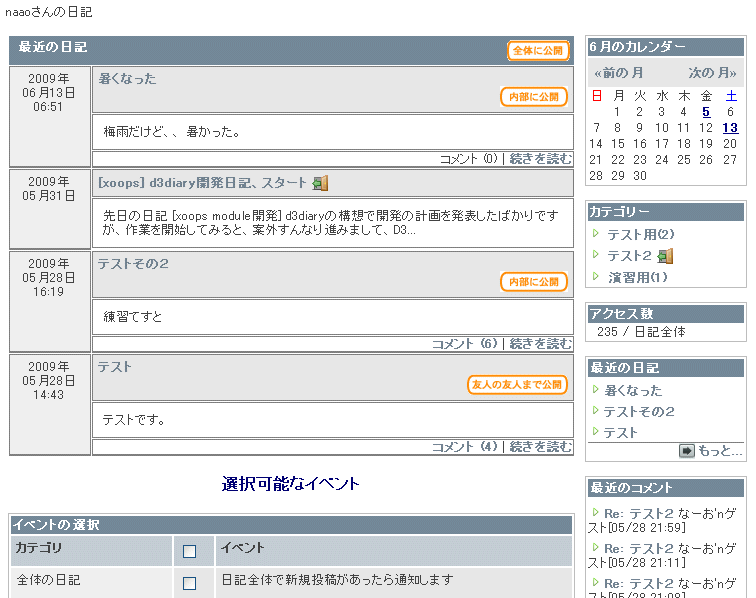This screenshot has width=756, height=598.
Task: Click the green arrow beside the テスト用(2) category
Action: pyautogui.click(x=596, y=234)
